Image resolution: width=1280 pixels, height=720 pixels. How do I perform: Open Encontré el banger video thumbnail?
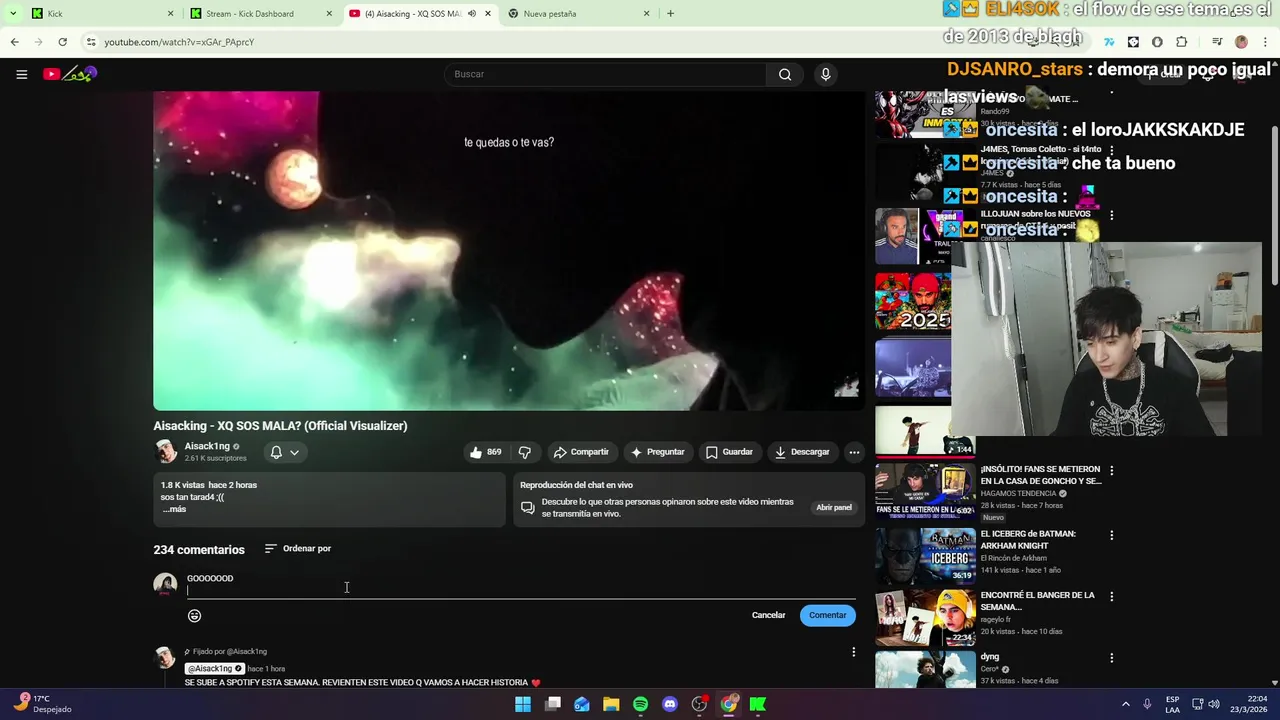tap(925, 617)
